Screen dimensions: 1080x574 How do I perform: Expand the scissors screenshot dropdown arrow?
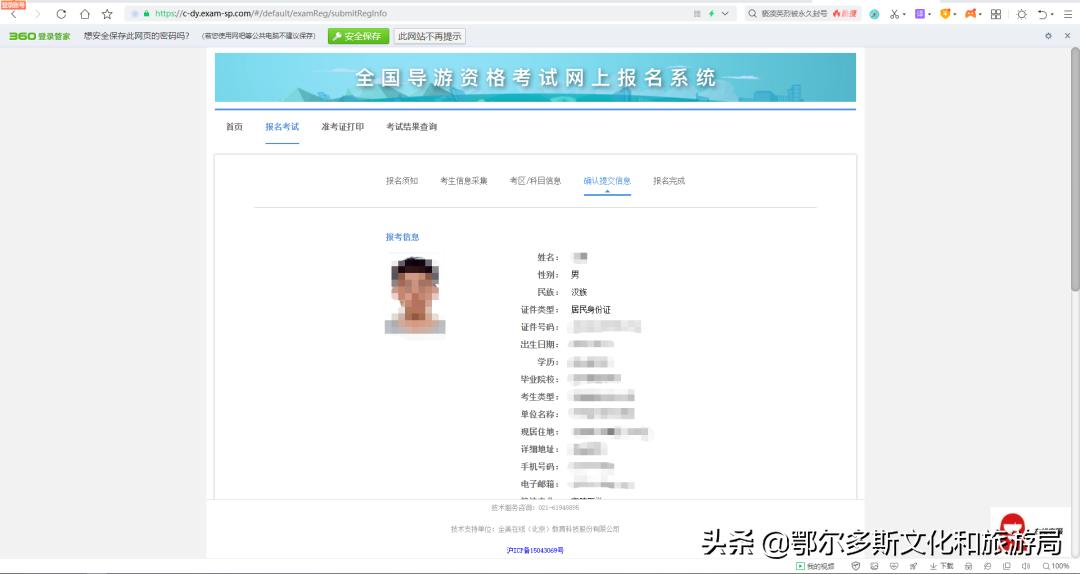coord(904,14)
